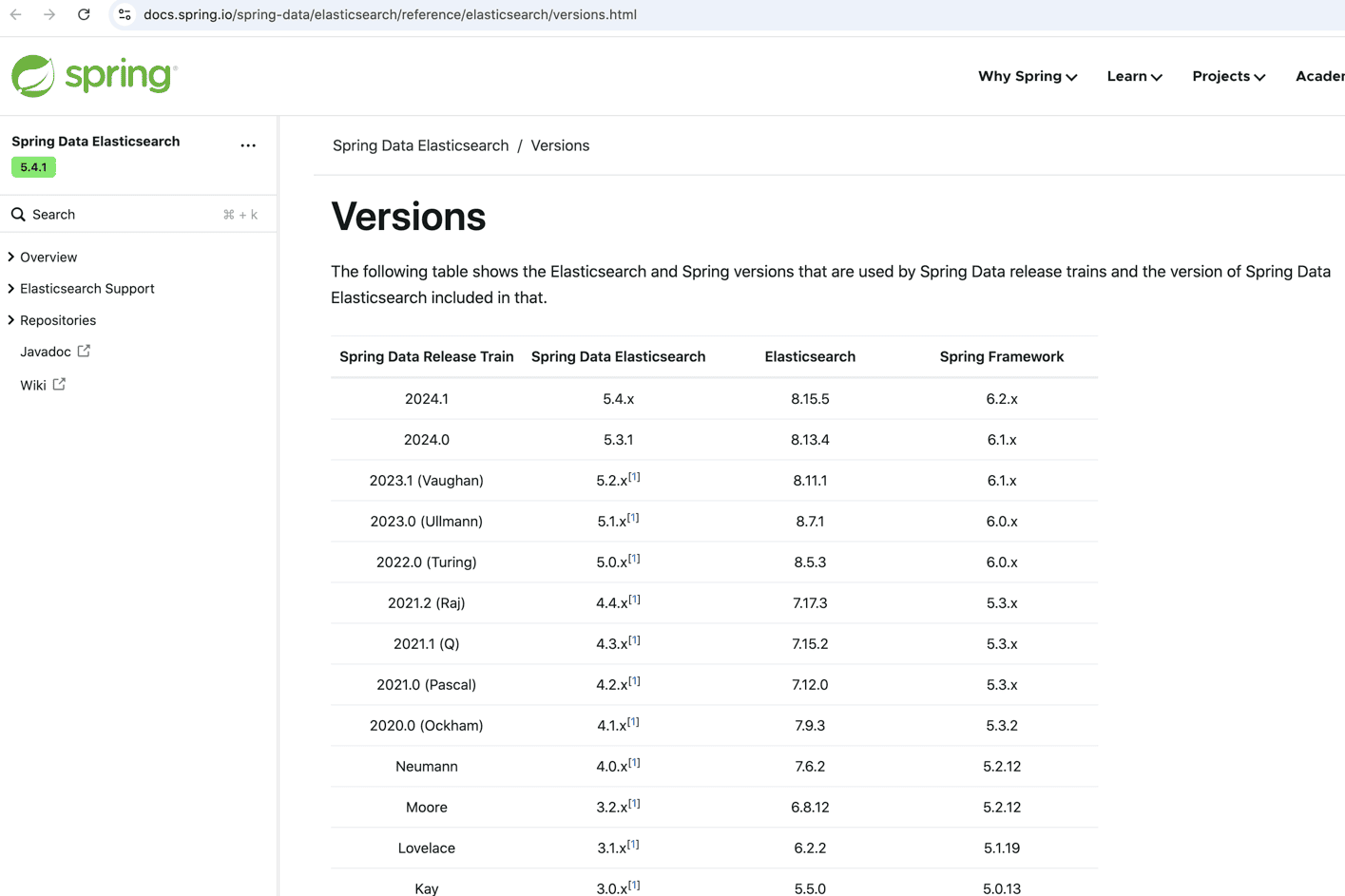Click the Spring Data Elasticsearch sidebar title

point(95,142)
